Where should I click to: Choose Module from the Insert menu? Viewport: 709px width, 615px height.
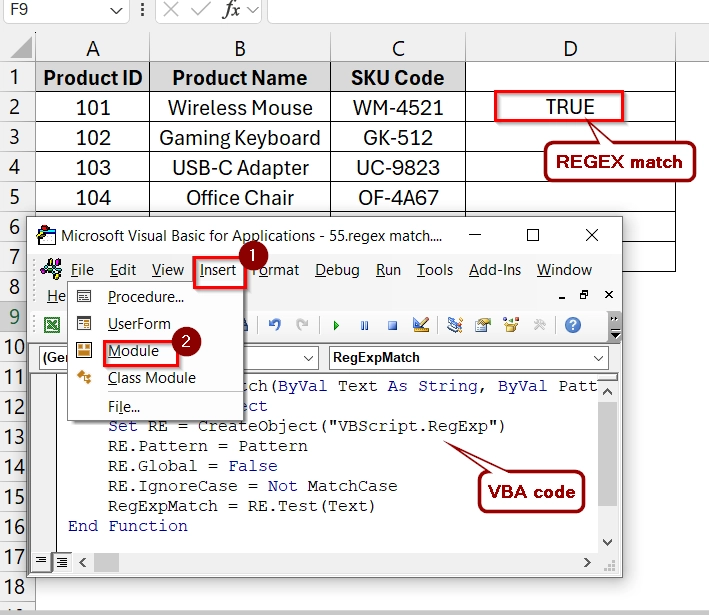click(x=133, y=351)
